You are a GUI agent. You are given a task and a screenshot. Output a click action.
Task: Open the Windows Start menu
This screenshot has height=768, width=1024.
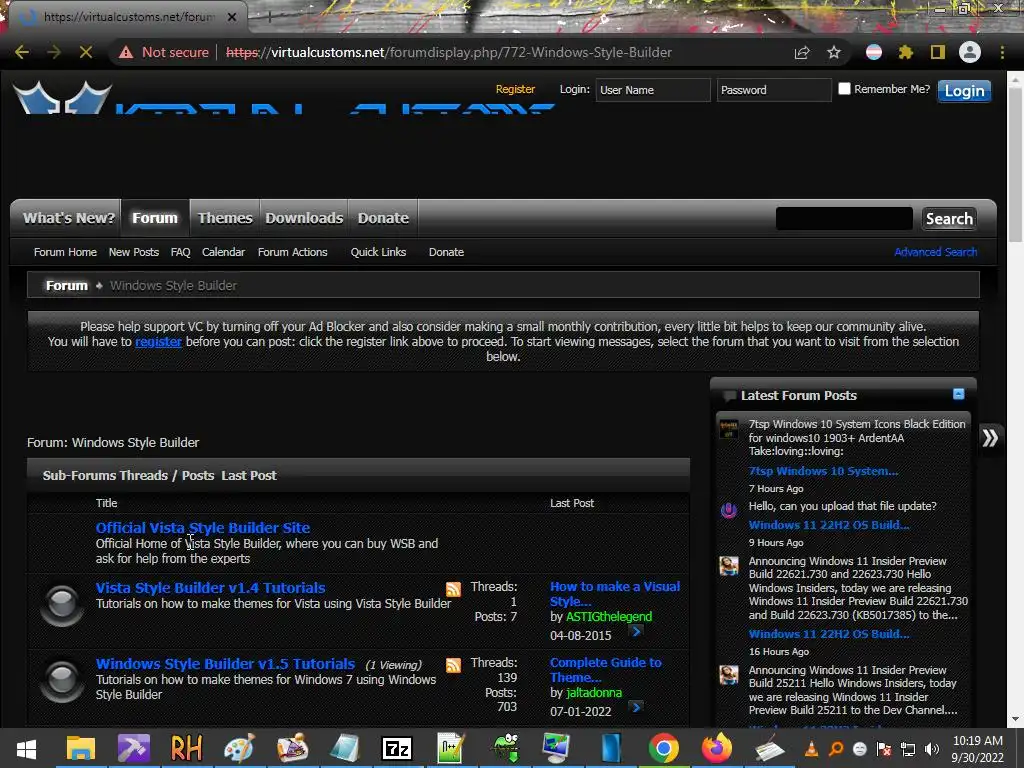(x=26, y=748)
